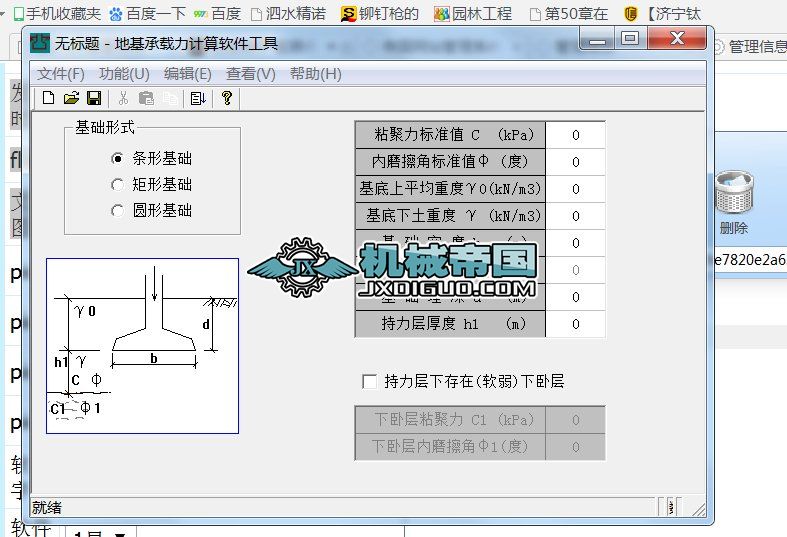This screenshot has width=787, height=537.
Task: Open the 帮助(H) menu
Action: [x=316, y=74]
